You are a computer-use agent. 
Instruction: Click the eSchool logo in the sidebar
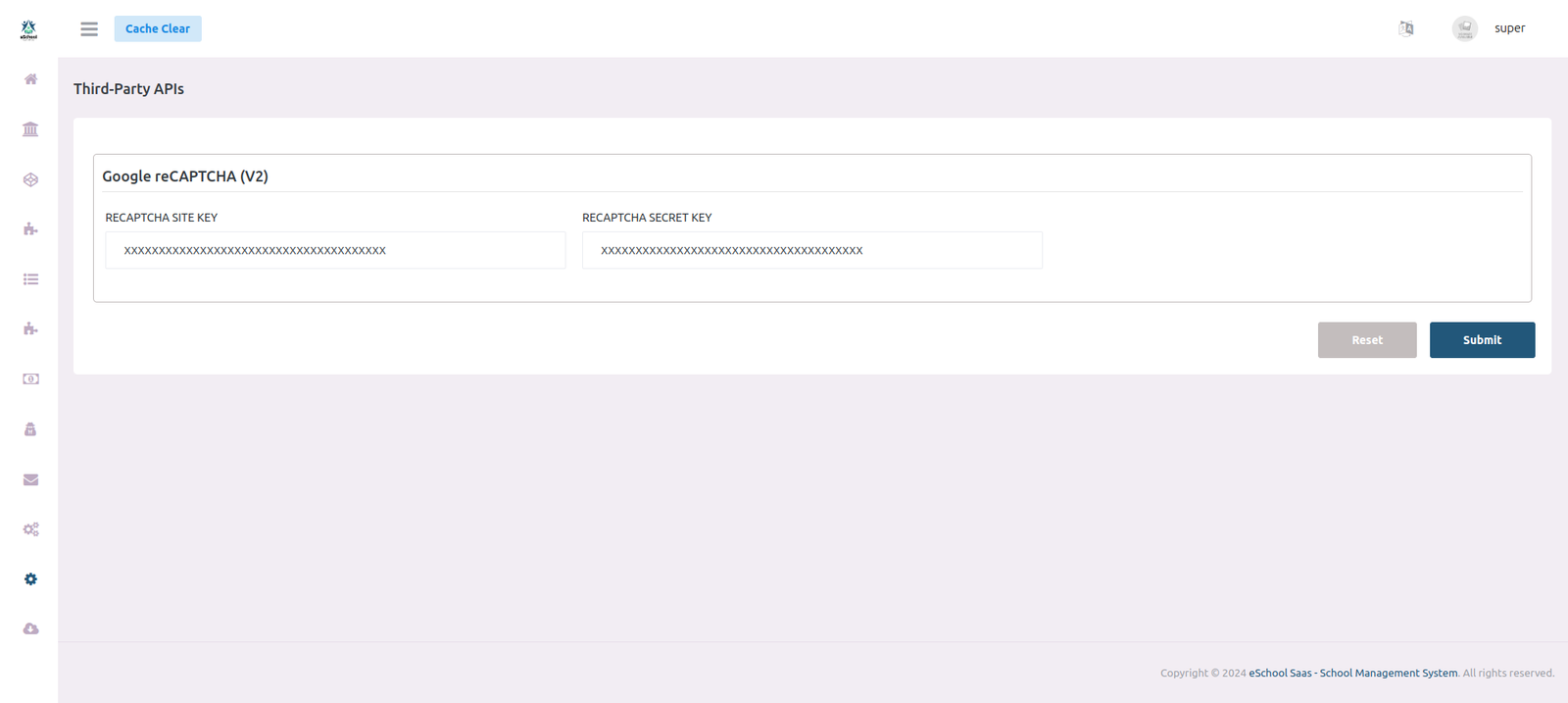[28, 29]
